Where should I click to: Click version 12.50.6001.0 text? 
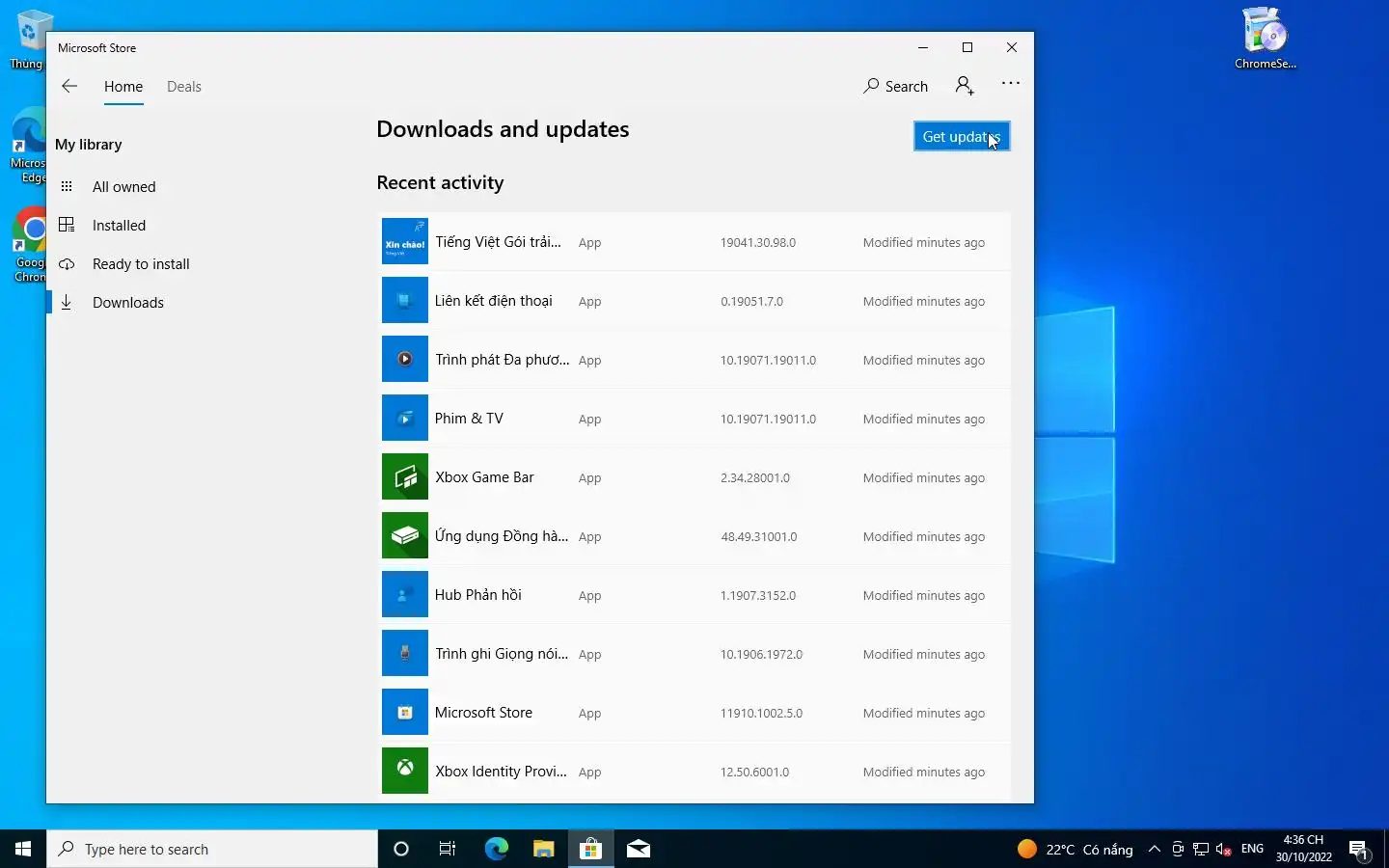[x=754, y=773]
